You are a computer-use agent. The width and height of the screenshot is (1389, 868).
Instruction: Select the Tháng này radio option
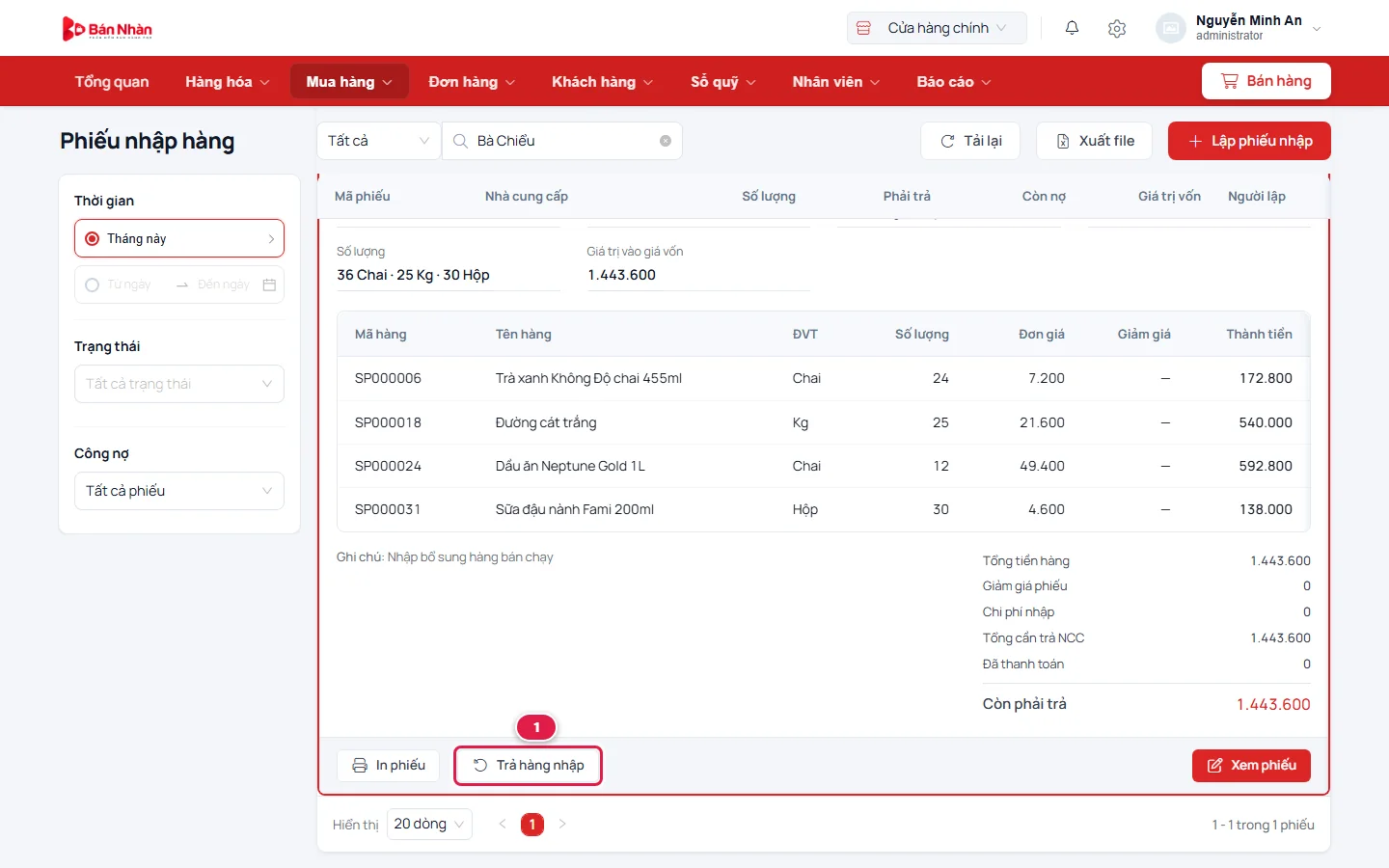tap(92, 238)
